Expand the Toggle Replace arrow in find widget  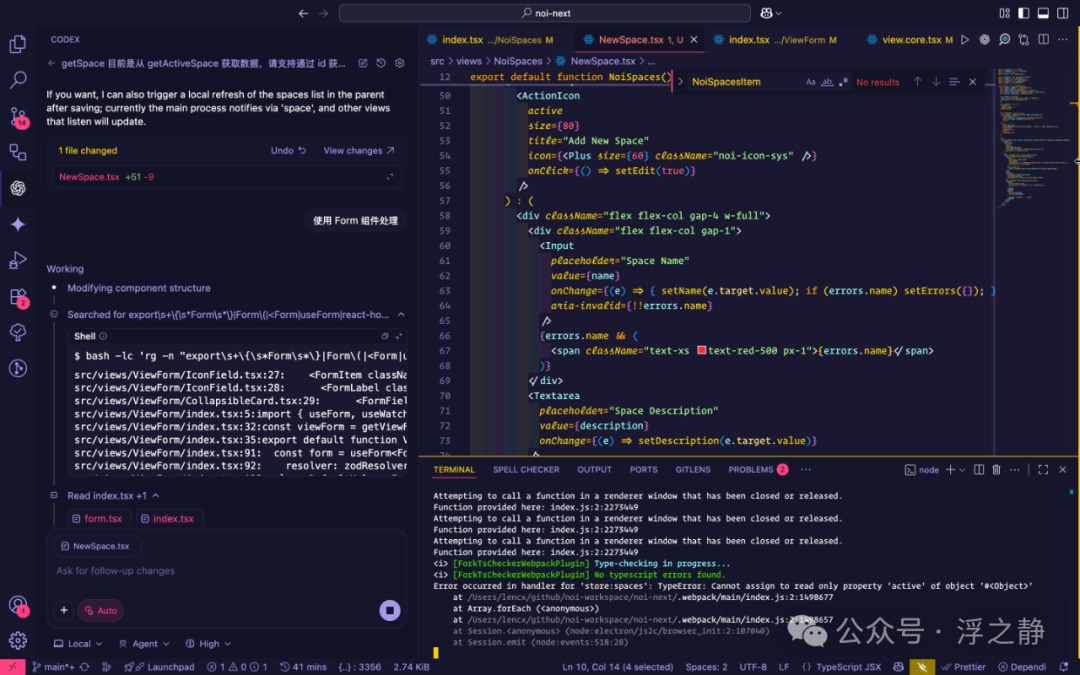681,82
